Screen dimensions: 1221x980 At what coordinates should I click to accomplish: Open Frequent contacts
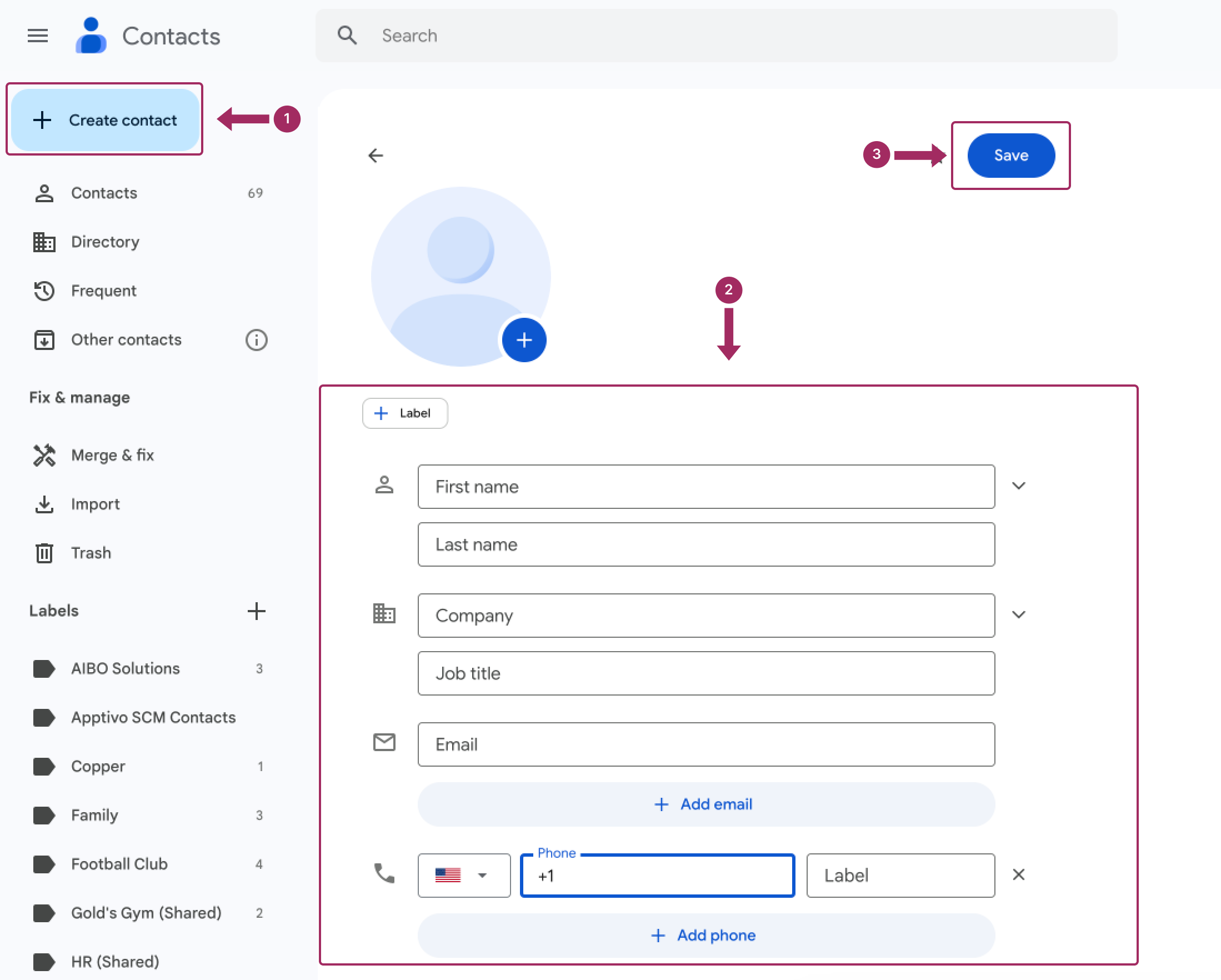pyautogui.click(x=148, y=291)
